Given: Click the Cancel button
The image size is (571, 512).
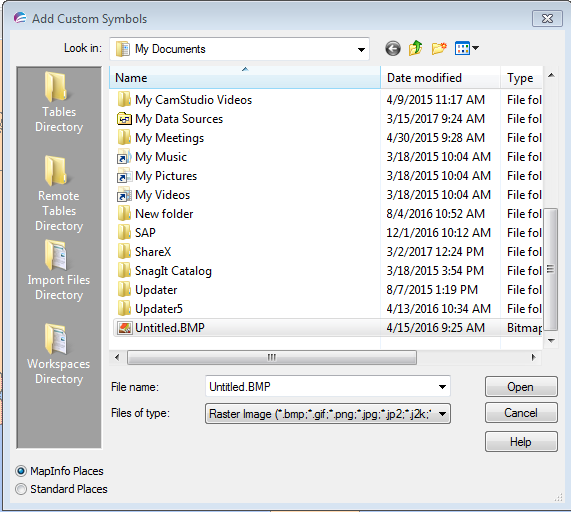Looking at the screenshot, I should 521,413.
